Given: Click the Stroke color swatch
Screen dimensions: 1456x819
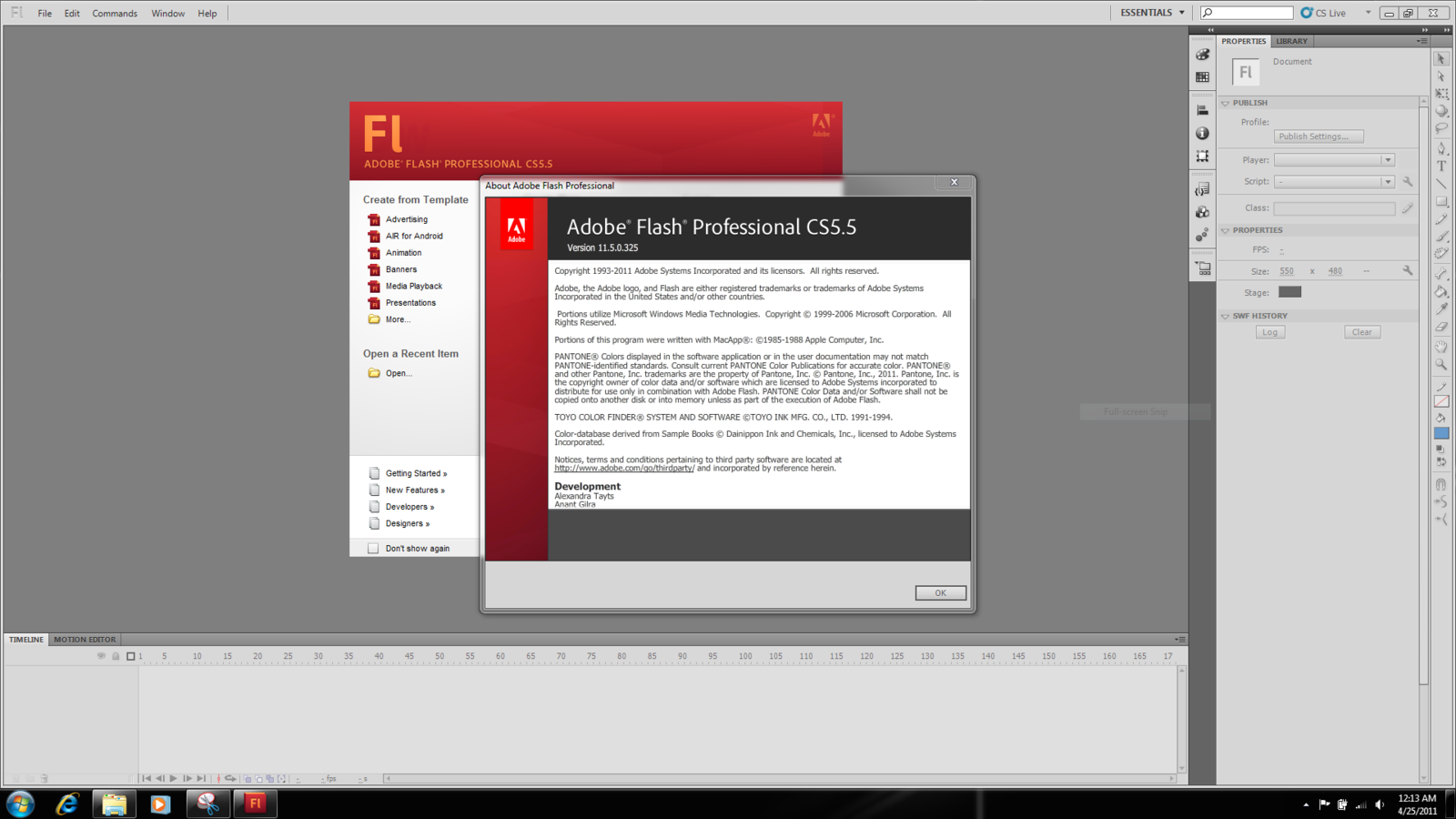Looking at the screenshot, I should coord(1441,401).
